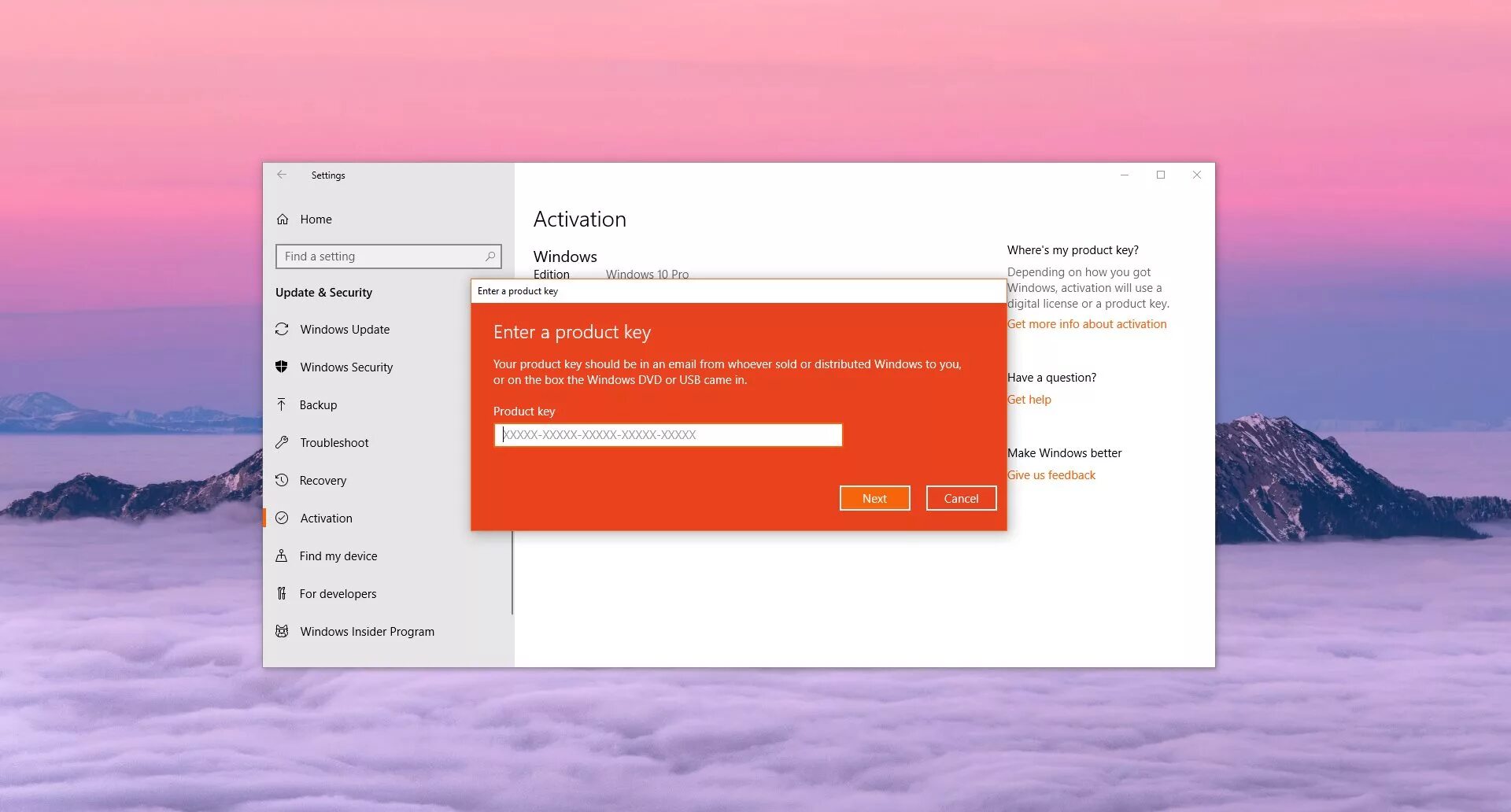Click the Windows Update sync icon
1511x812 pixels.
282,330
